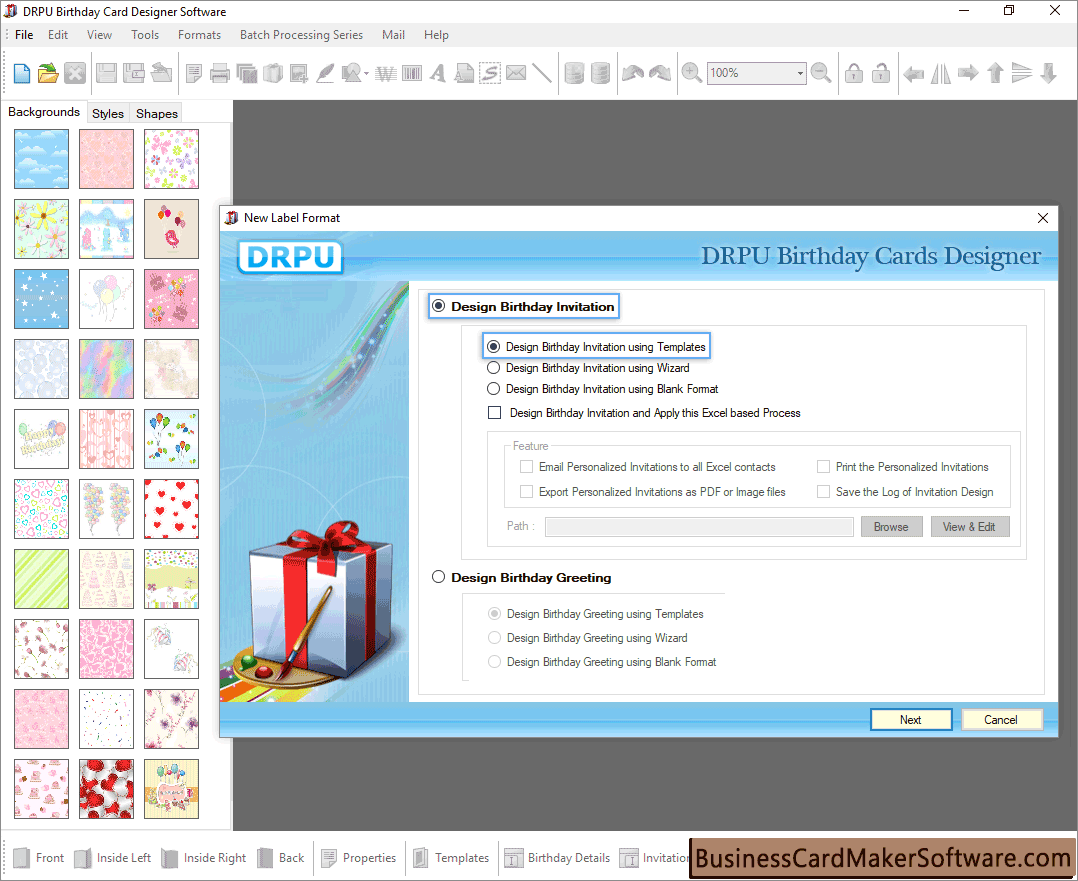Viewport: 1078px width, 881px height.
Task: Expand the shapes tool dropdown arrow
Action: 366,74
